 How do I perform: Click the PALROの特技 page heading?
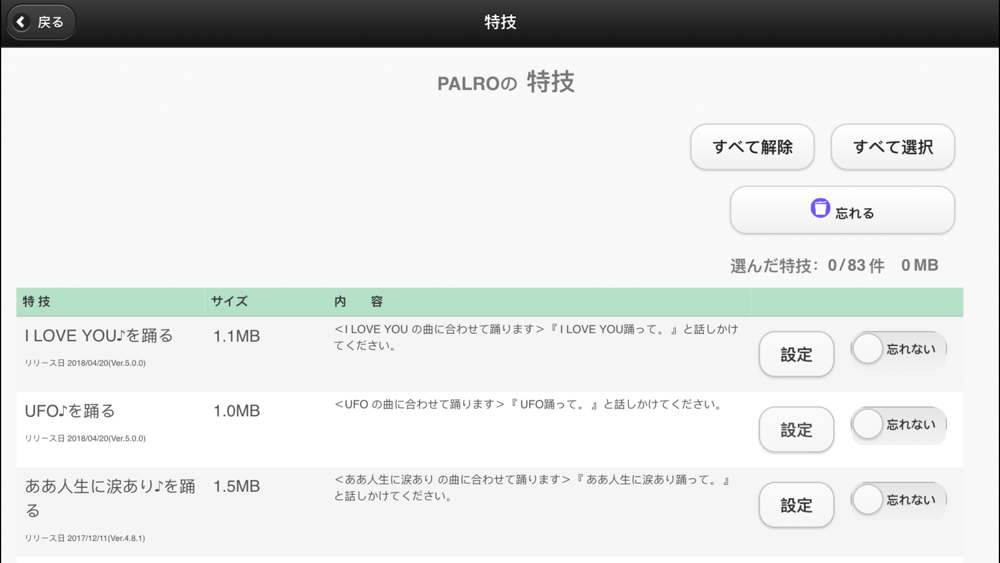click(x=506, y=82)
